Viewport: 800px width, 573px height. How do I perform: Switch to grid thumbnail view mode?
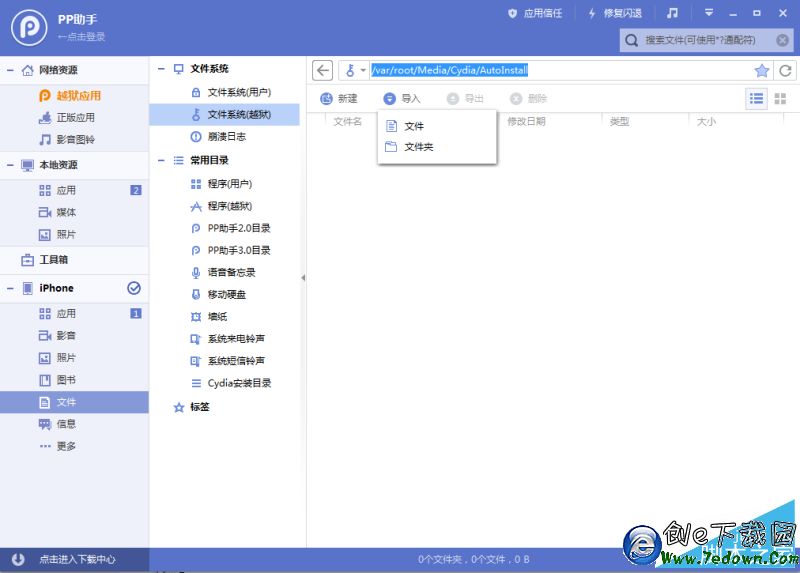pyautogui.click(x=780, y=98)
